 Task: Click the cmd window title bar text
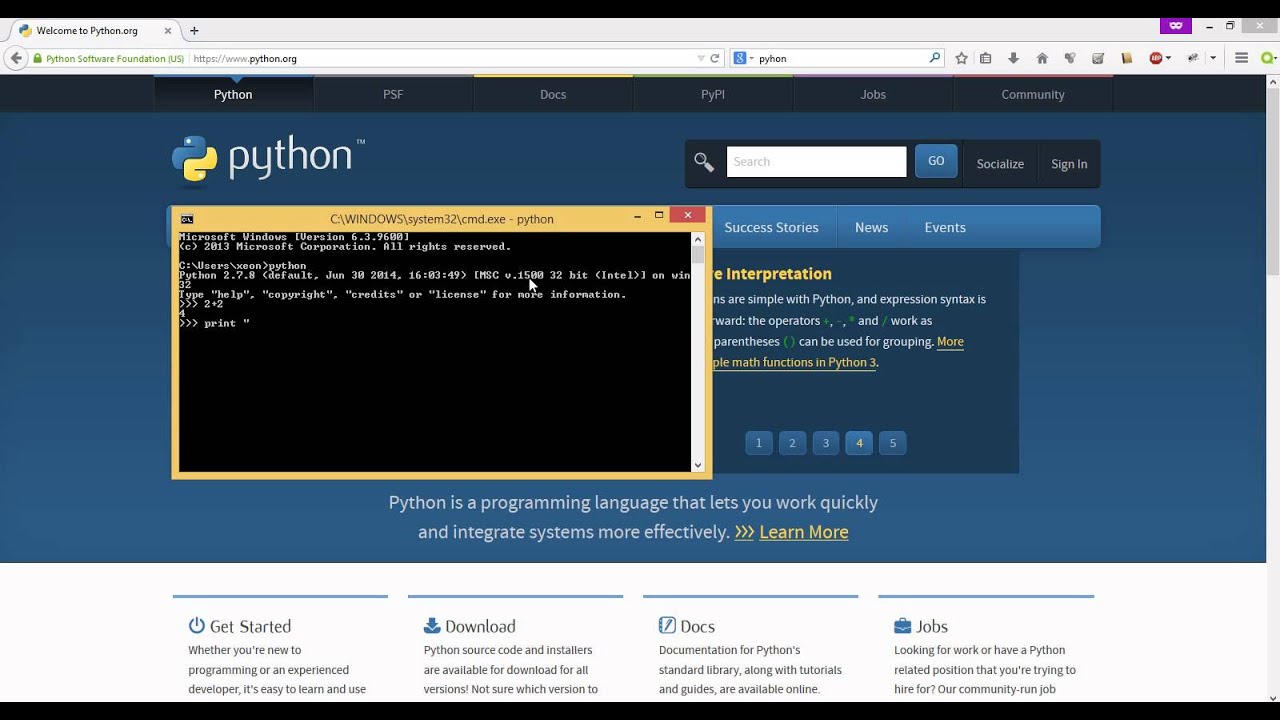(442, 219)
